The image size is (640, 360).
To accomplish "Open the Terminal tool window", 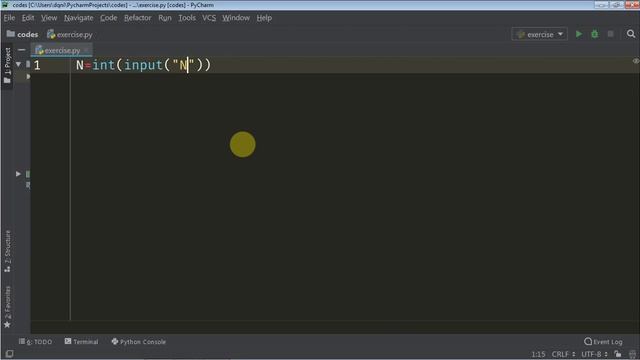I will coord(82,342).
